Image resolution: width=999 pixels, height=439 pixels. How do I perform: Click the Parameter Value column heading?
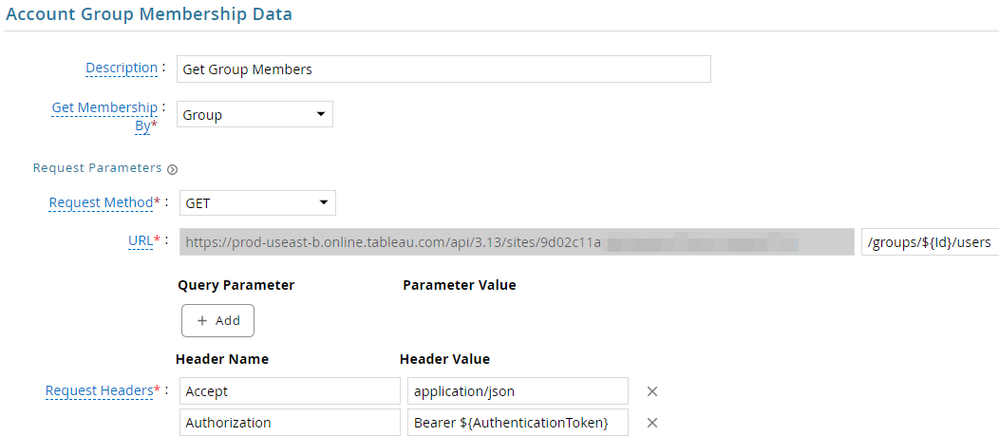(x=459, y=285)
